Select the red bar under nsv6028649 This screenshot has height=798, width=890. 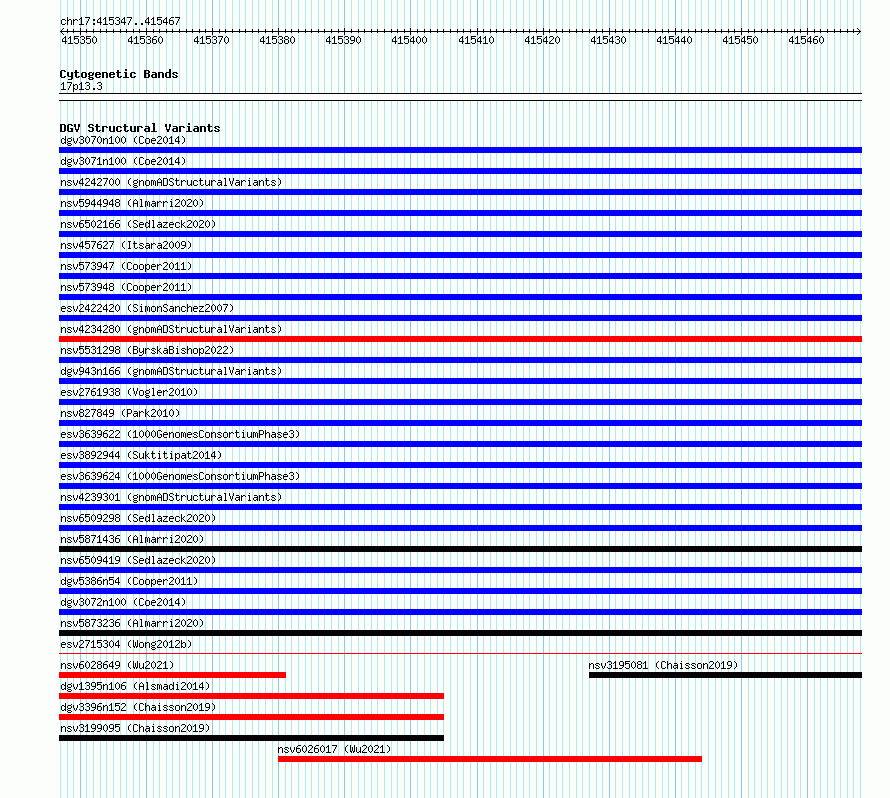click(x=173, y=675)
